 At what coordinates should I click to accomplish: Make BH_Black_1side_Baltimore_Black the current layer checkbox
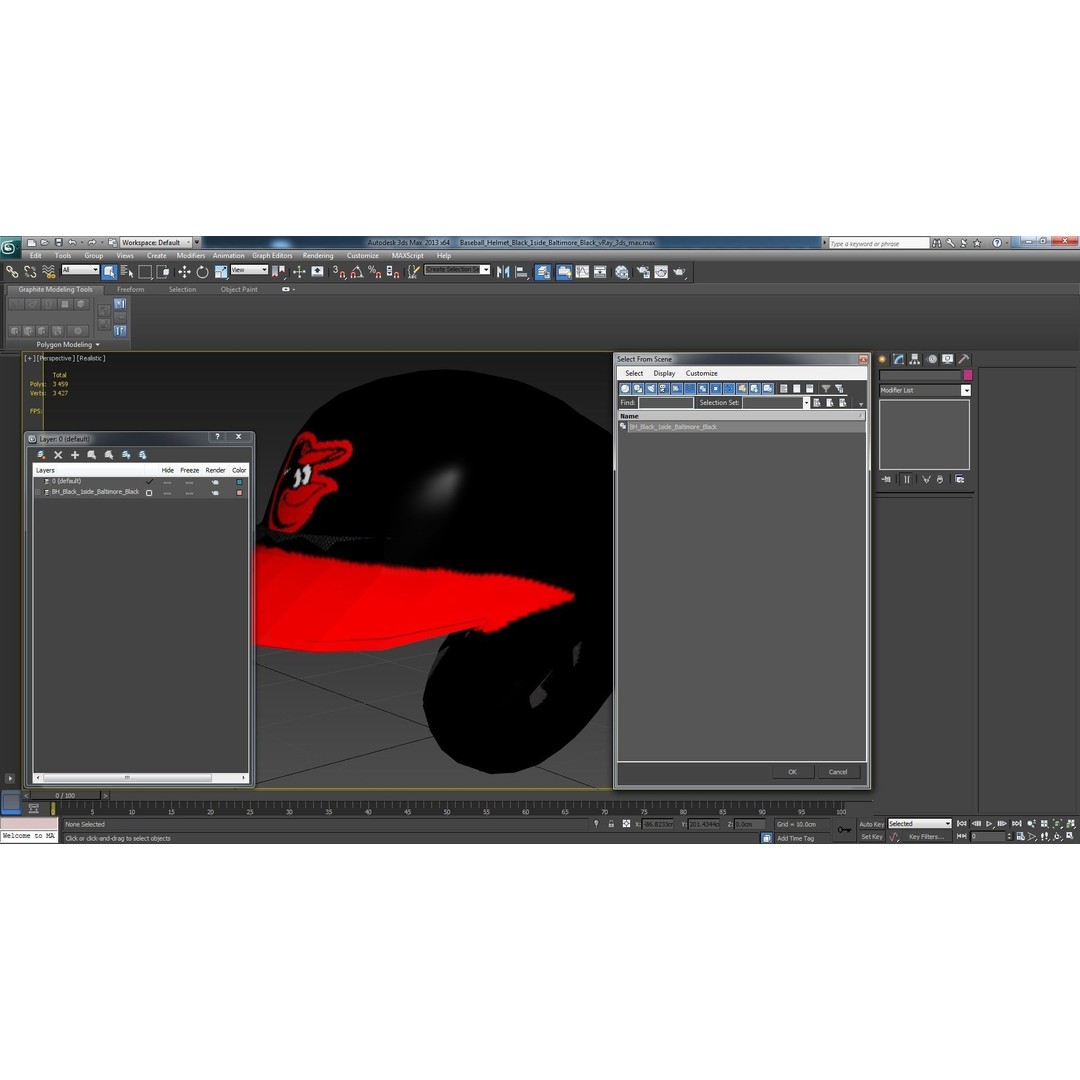pos(149,492)
